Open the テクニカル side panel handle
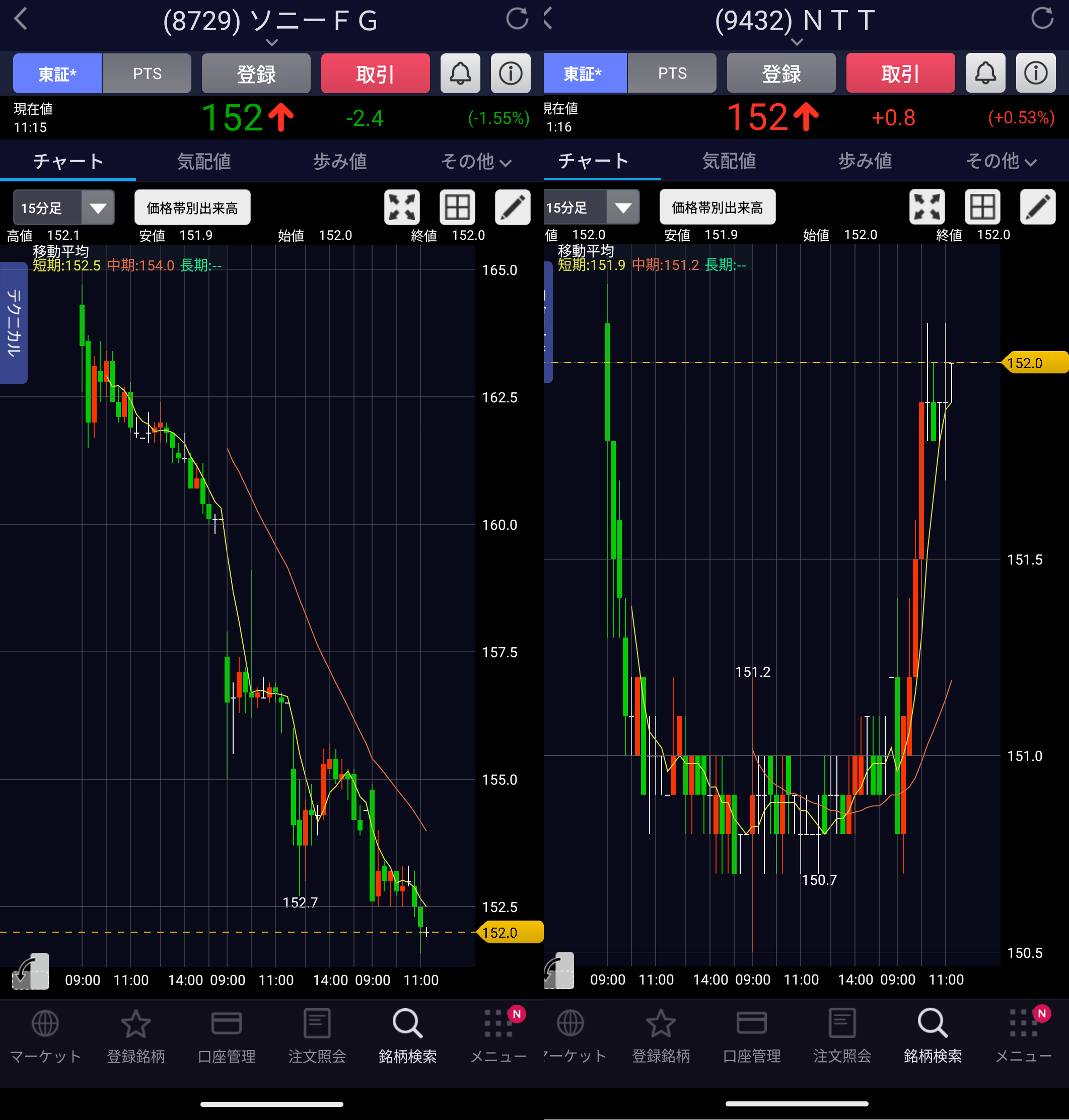Image resolution: width=1069 pixels, height=1120 pixels. [13, 323]
